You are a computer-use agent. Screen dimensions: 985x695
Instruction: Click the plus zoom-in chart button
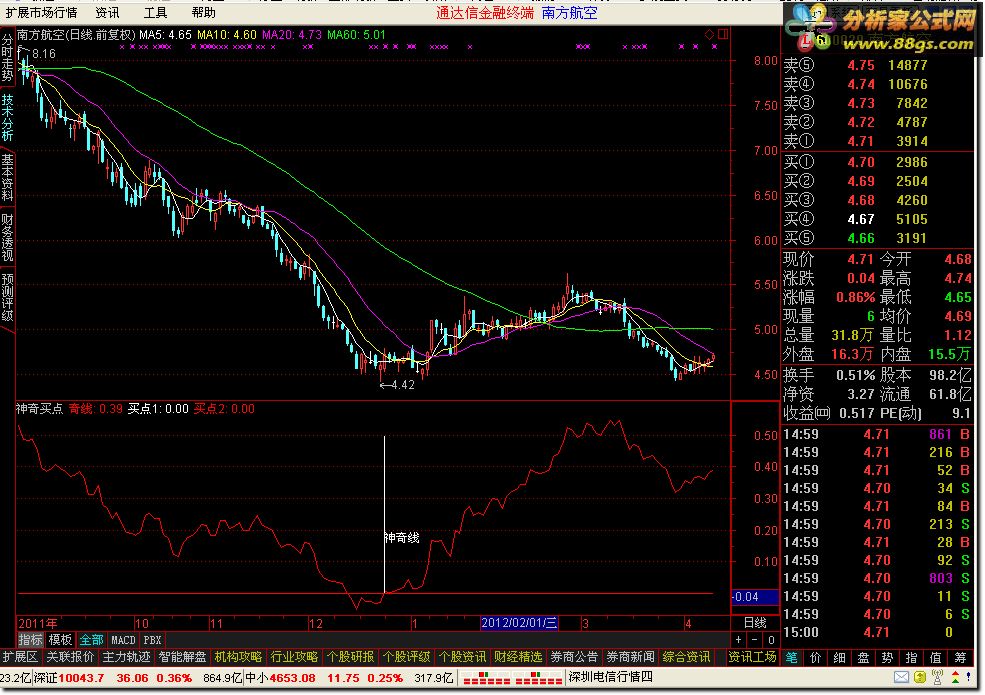(738, 640)
